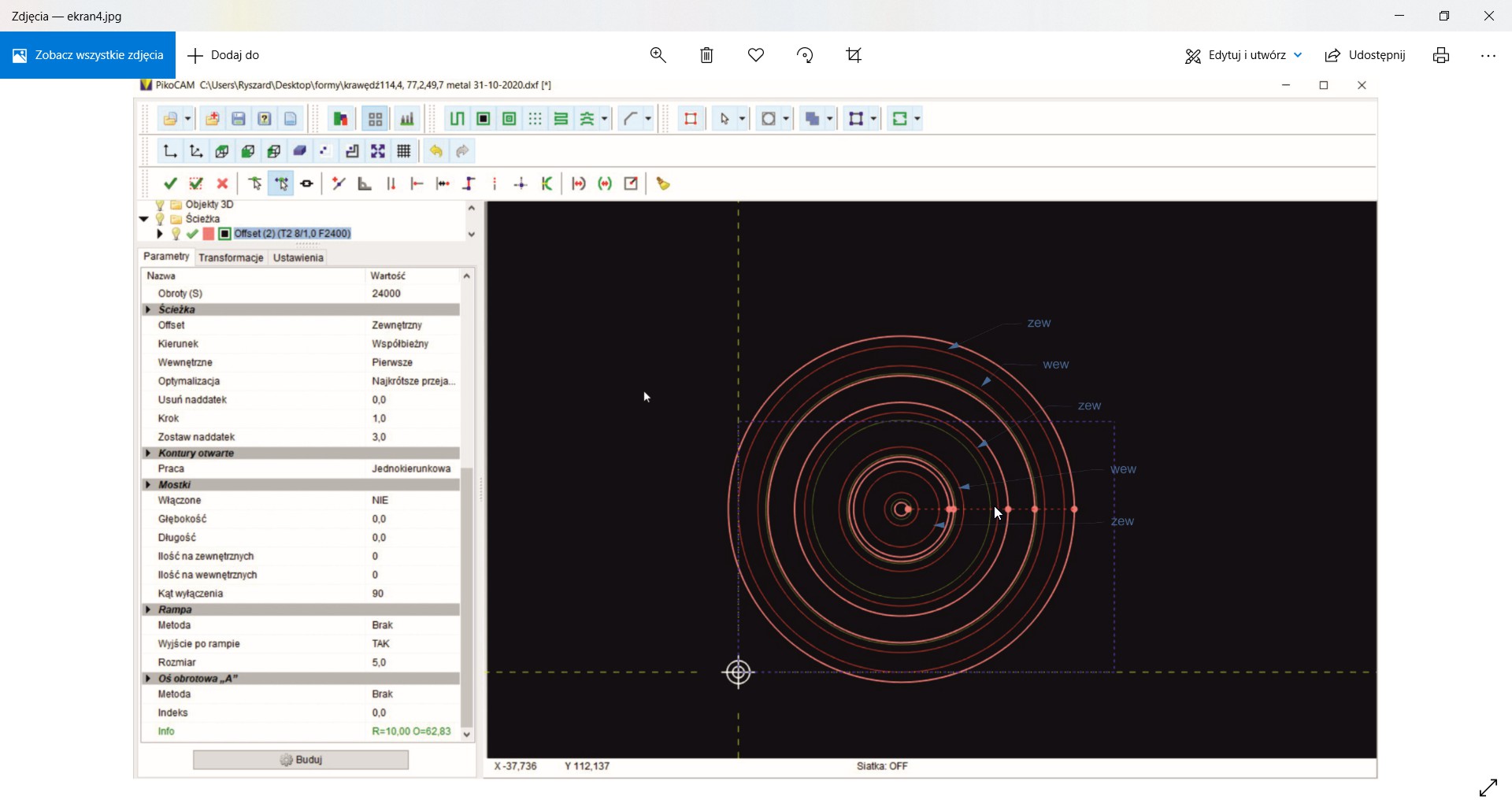Open the dropdown beside the blue-cornered transform box tool
The width and height of the screenshot is (1512, 811).
coord(874,120)
